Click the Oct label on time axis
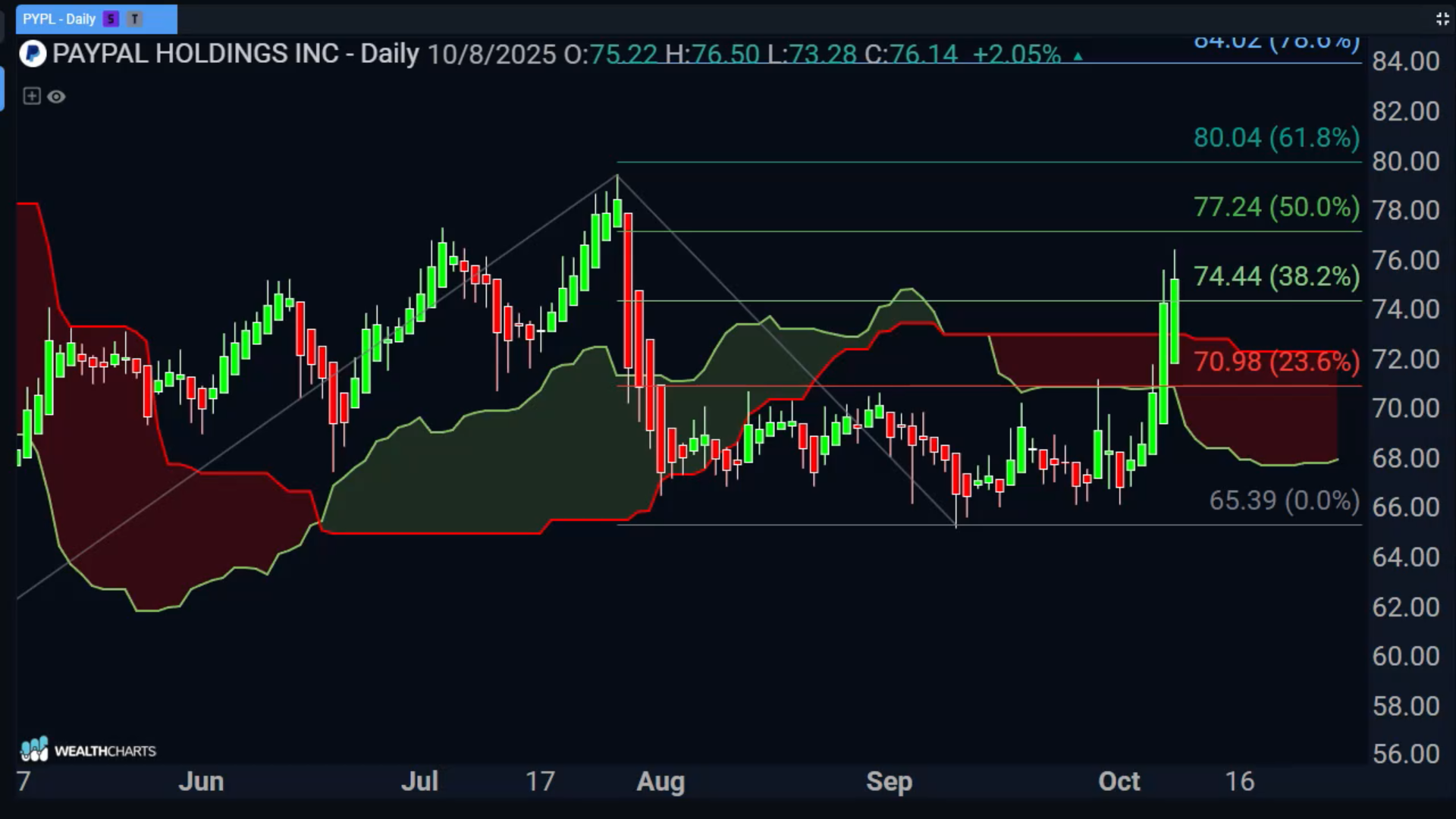 tap(1119, 781)
